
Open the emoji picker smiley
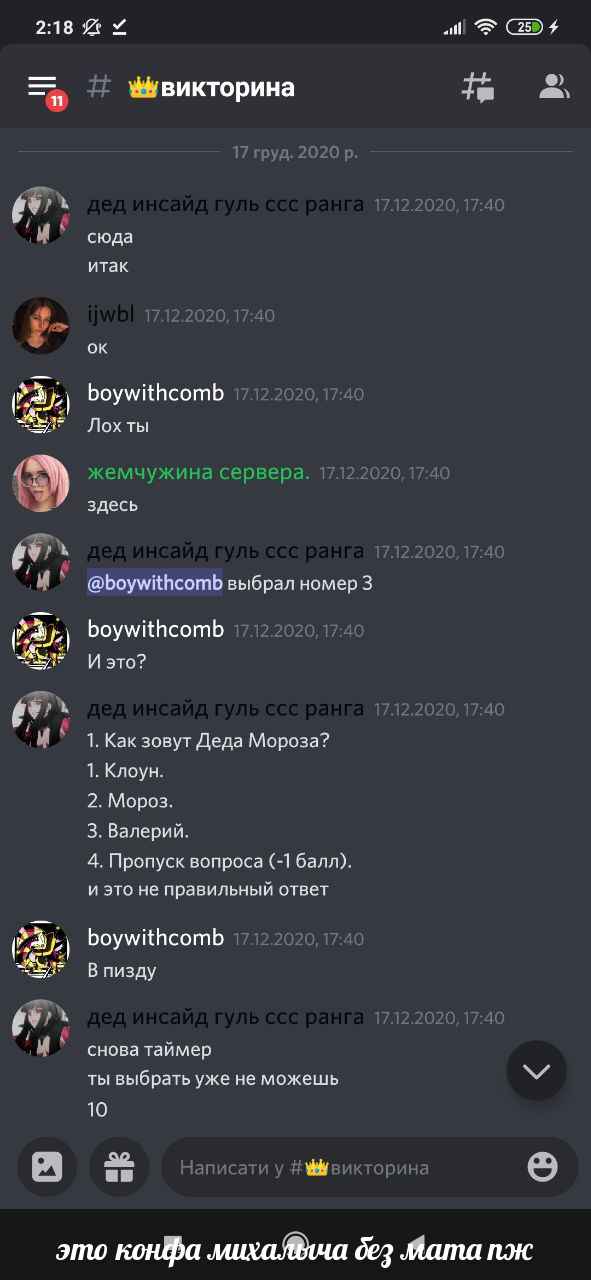(542, 1166)
